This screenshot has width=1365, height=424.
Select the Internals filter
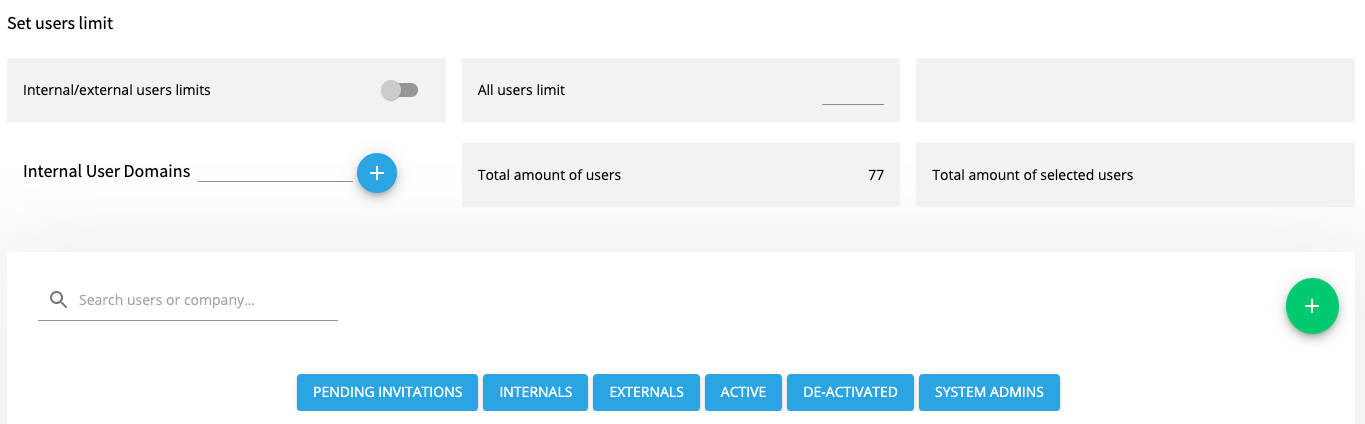[x=536, y=392]
